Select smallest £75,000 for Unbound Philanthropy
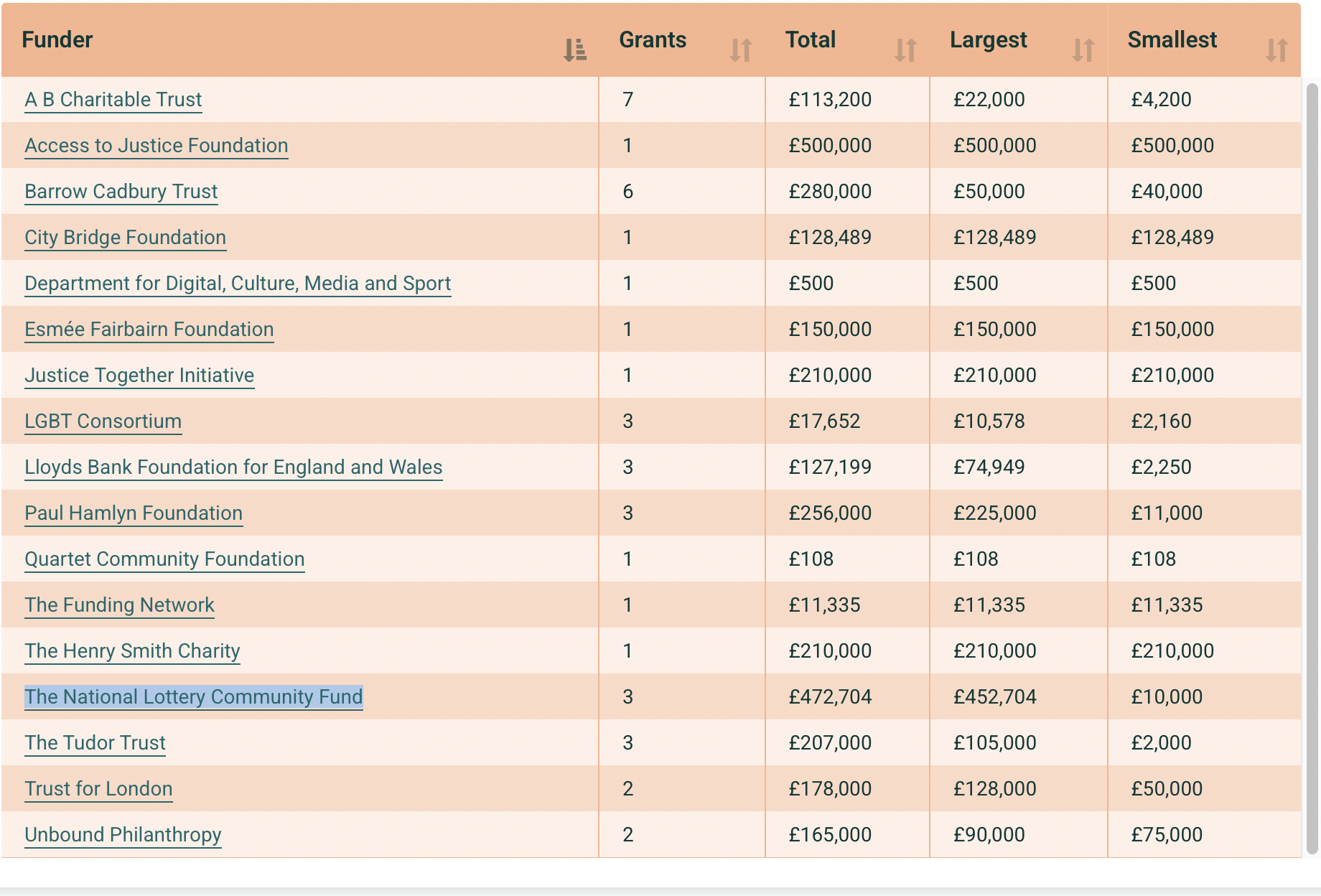 1167,835
